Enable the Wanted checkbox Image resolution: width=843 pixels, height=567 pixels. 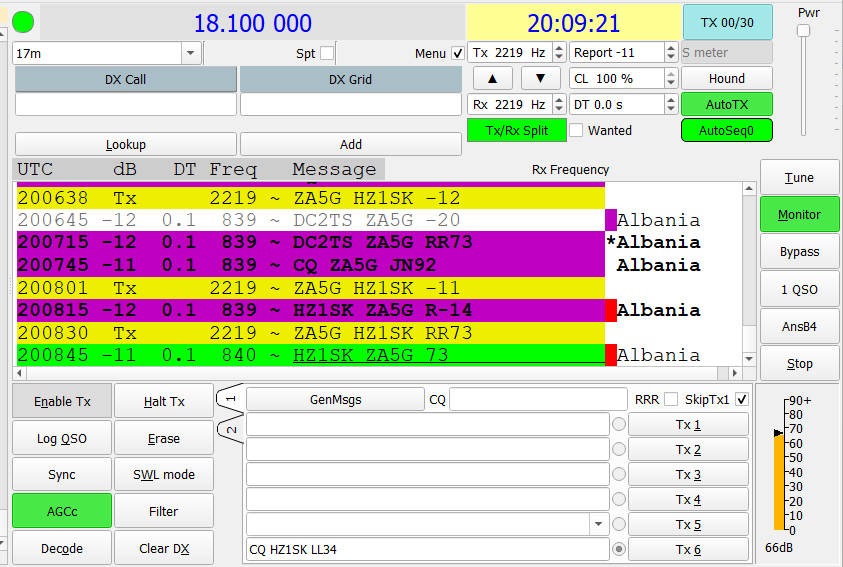pos(576,130)
